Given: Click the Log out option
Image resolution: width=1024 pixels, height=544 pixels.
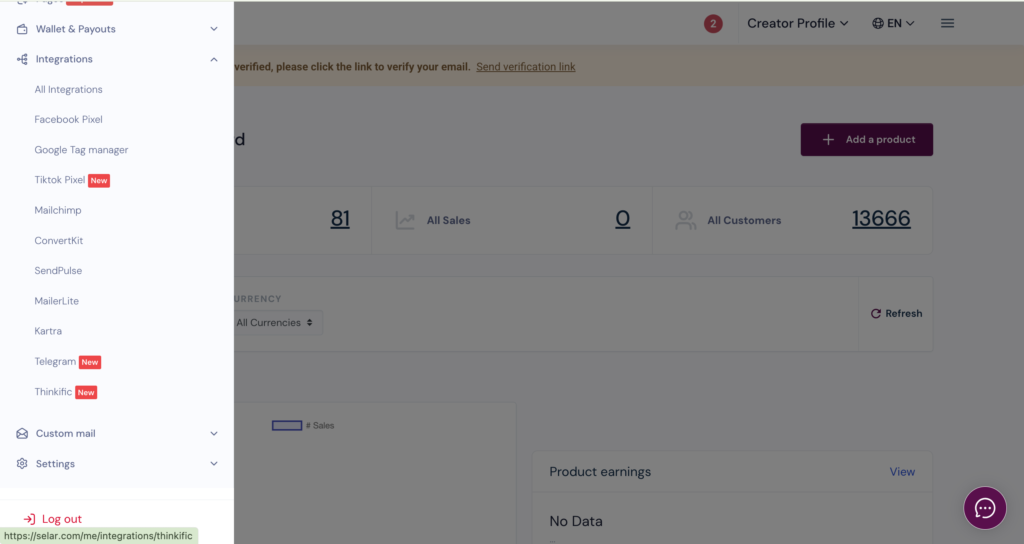Looking at the screenshot, I should coord(61,519).
